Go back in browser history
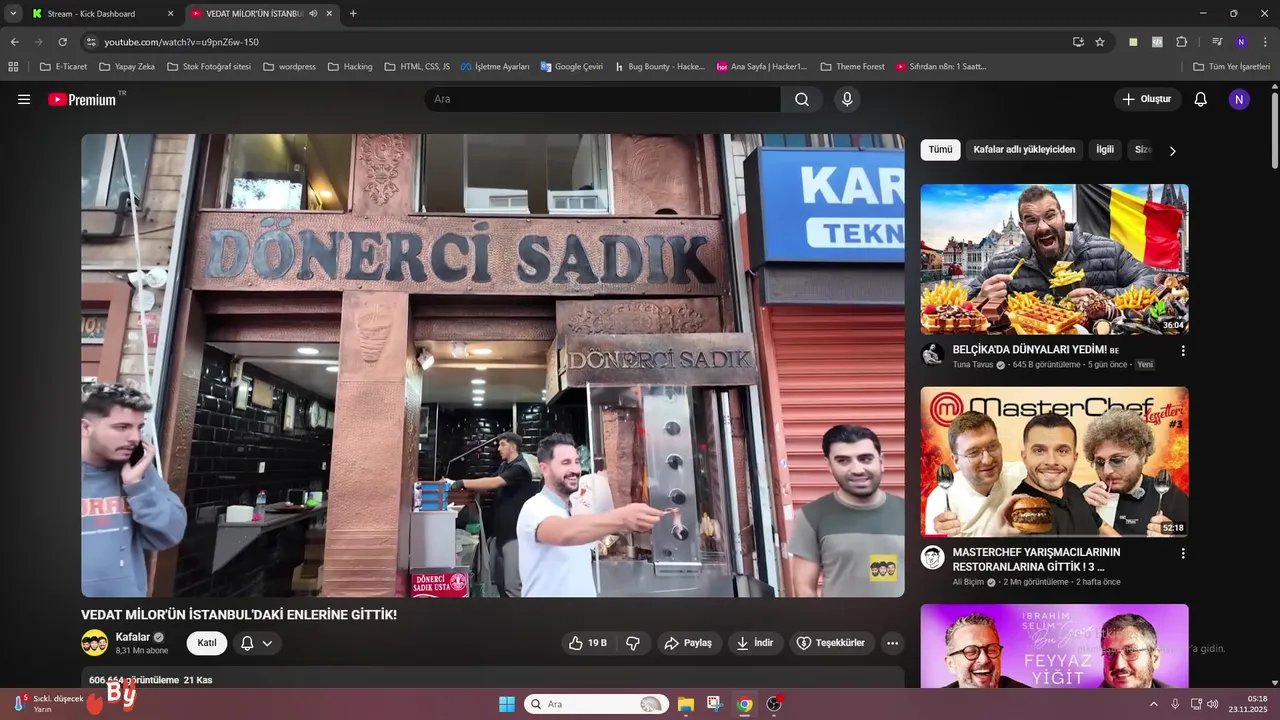Image resolution: width=1280 pixels, height=720 pixels. click(x=14, y=42)
